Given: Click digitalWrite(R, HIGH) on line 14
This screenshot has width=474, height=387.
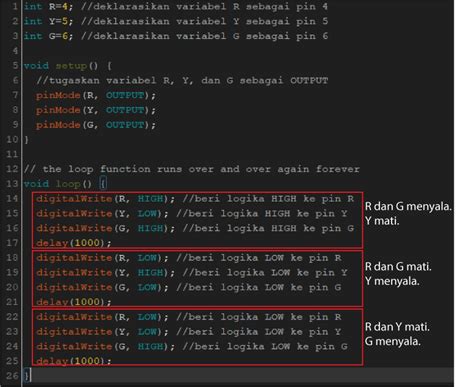Looking at the screenshot, I should coord(105,199).
